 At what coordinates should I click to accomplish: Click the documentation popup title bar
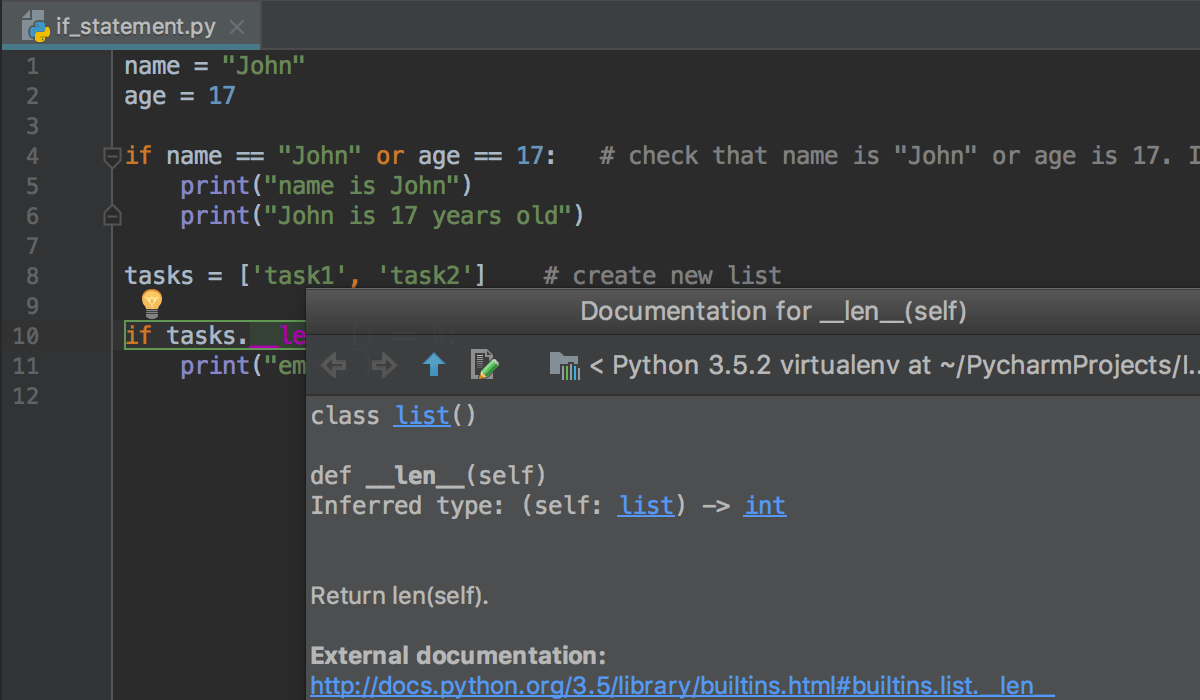[x=773, y=311]
